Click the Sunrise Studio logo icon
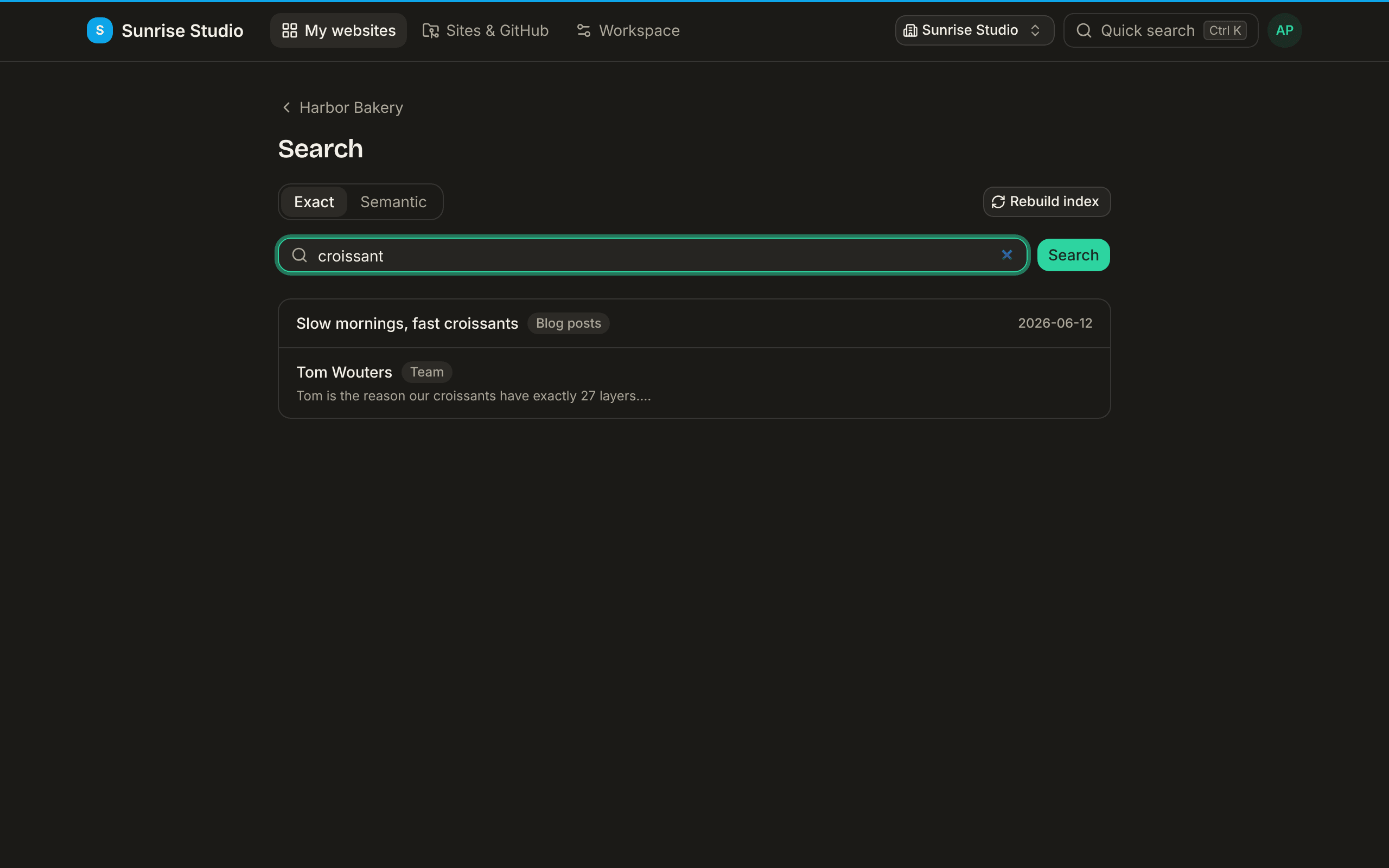The image size is (1389, 868). point(99,30)
